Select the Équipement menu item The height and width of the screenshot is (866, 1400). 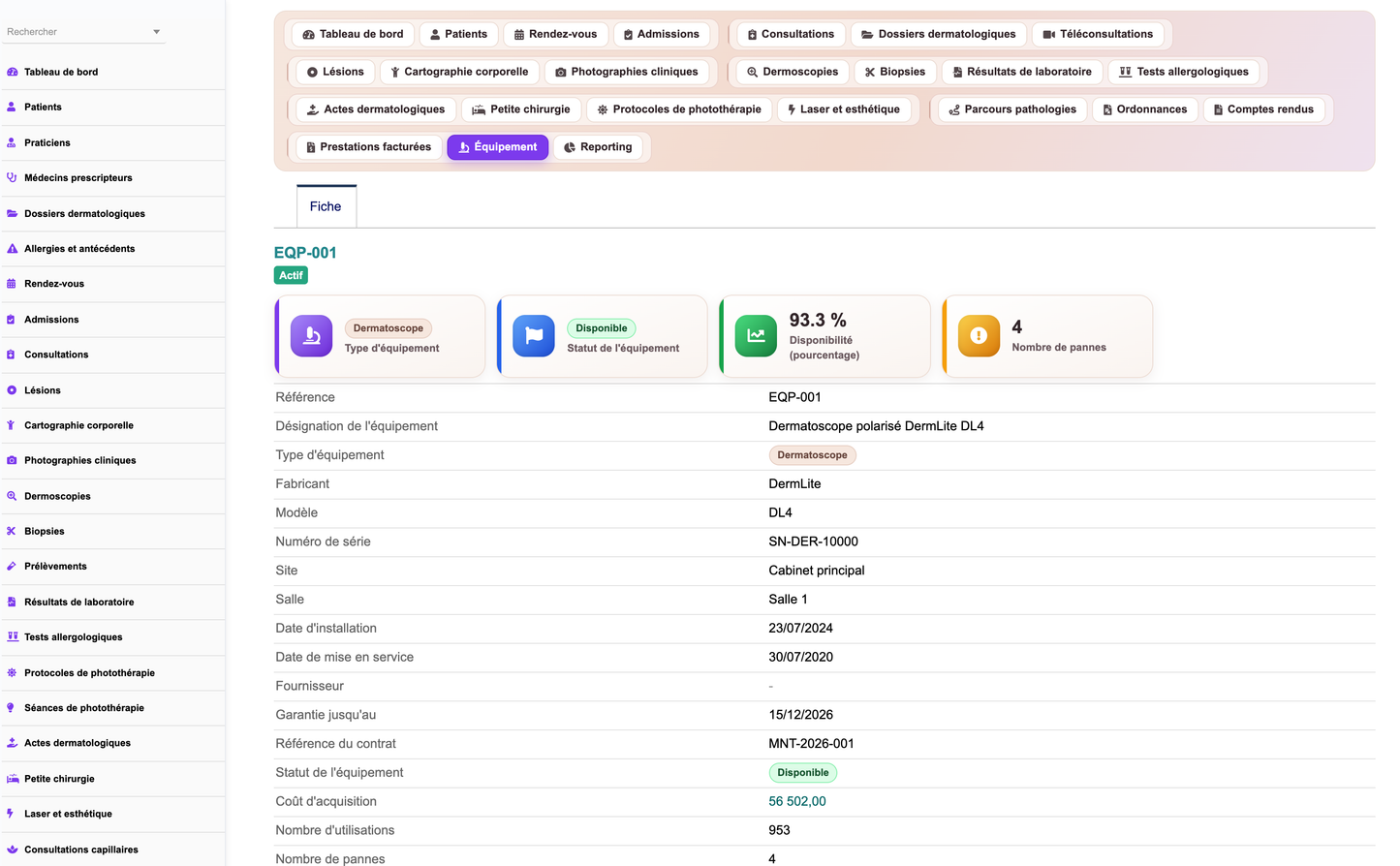click(x=498, y=147)
